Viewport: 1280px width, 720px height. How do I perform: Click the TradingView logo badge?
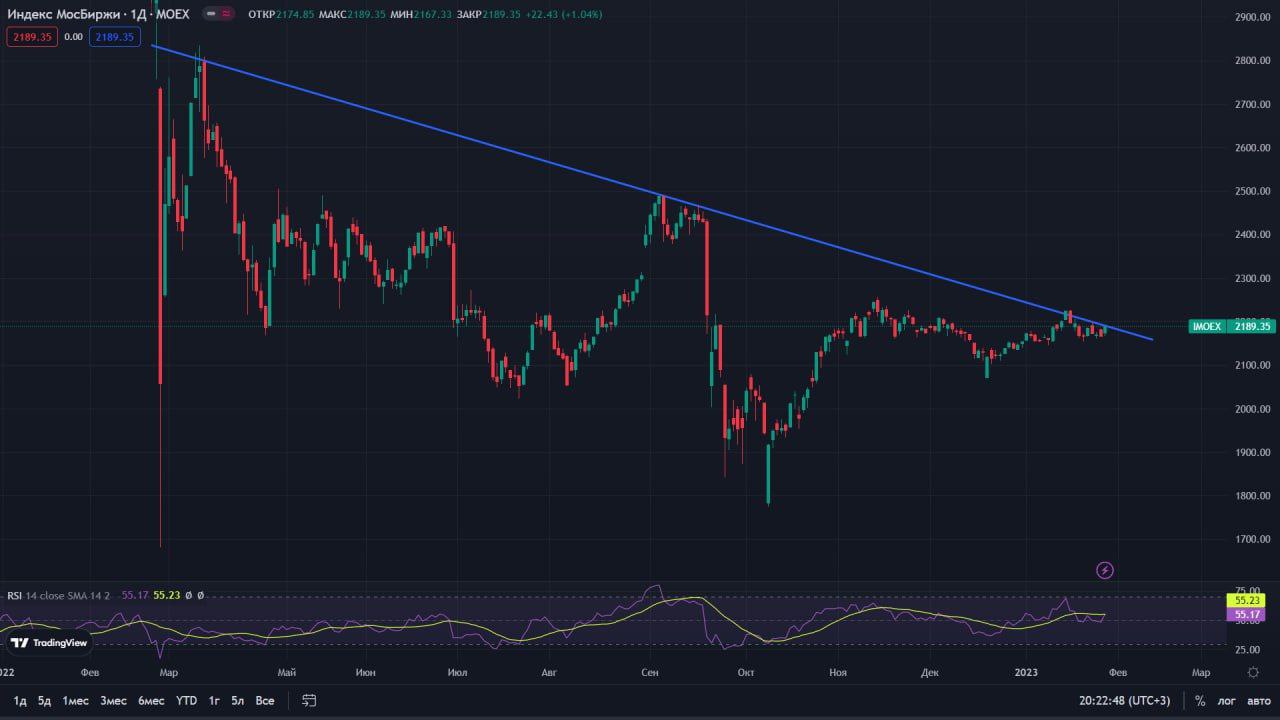point(47,643)
